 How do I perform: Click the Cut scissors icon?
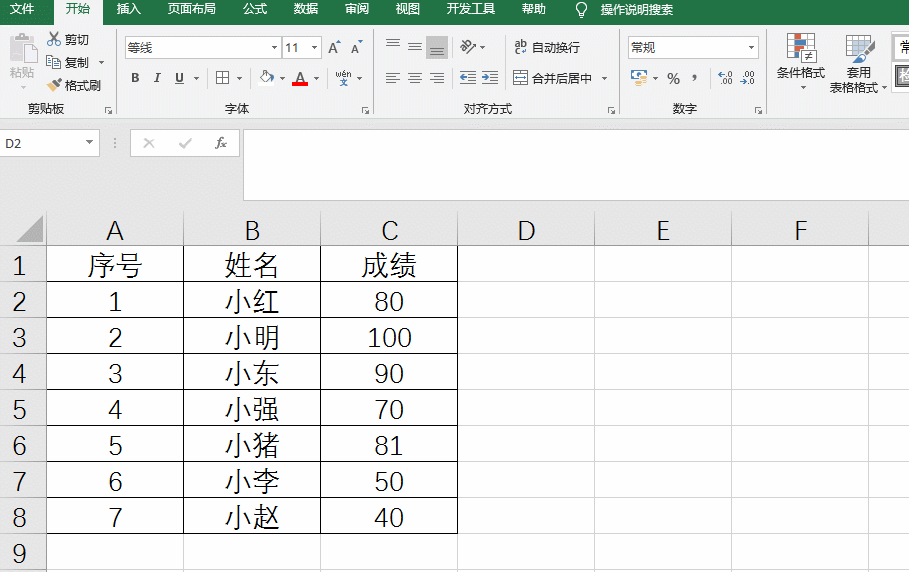pyautogui.click(x=54, y=39)
